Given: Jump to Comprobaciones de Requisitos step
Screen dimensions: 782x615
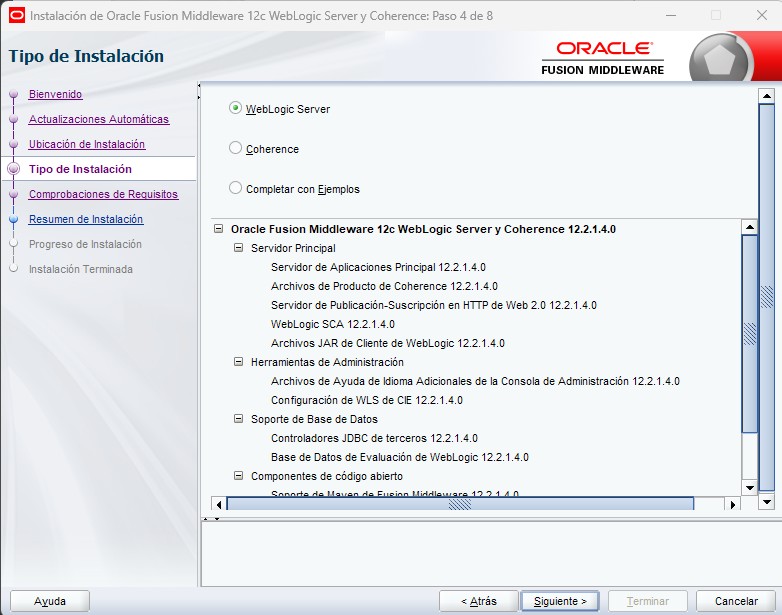Looking at the screenshot, I should (x=103, y=194).
